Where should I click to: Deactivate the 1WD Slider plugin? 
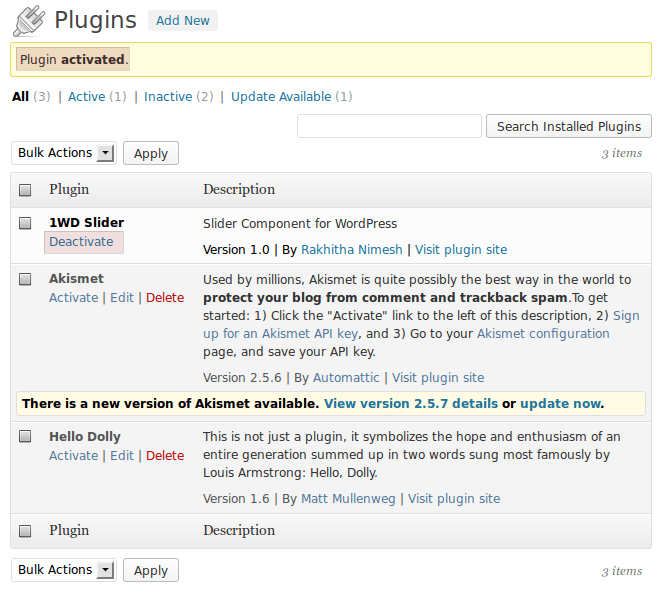point(81,242)
